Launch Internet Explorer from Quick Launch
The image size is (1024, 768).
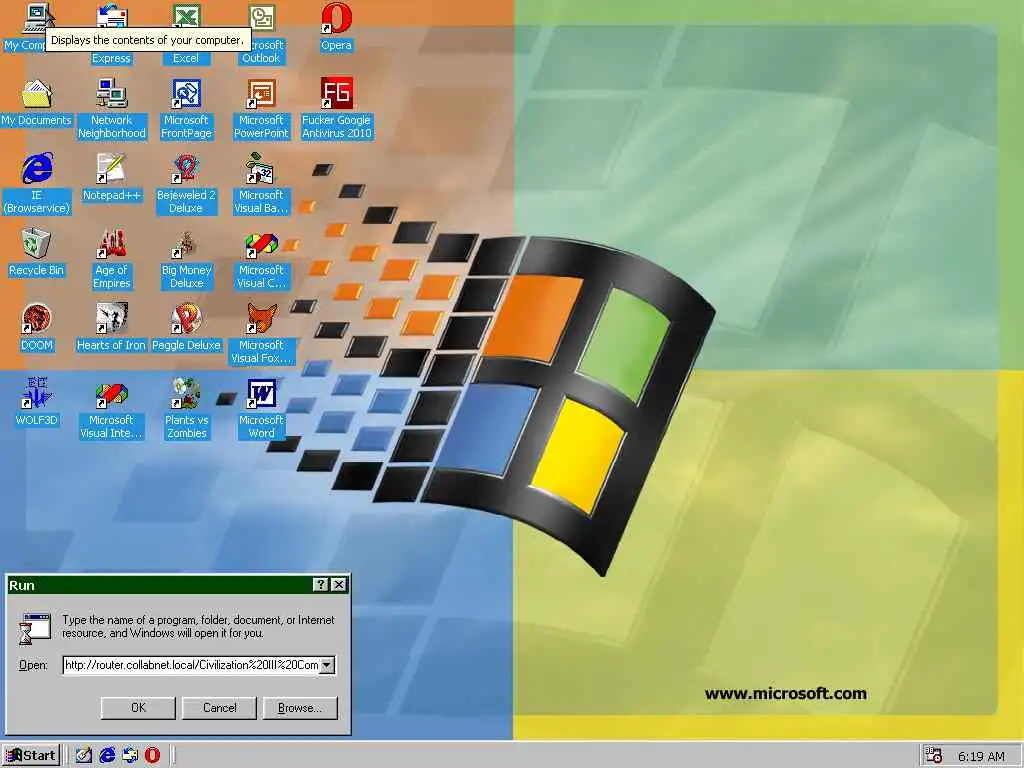click(107, 756)
